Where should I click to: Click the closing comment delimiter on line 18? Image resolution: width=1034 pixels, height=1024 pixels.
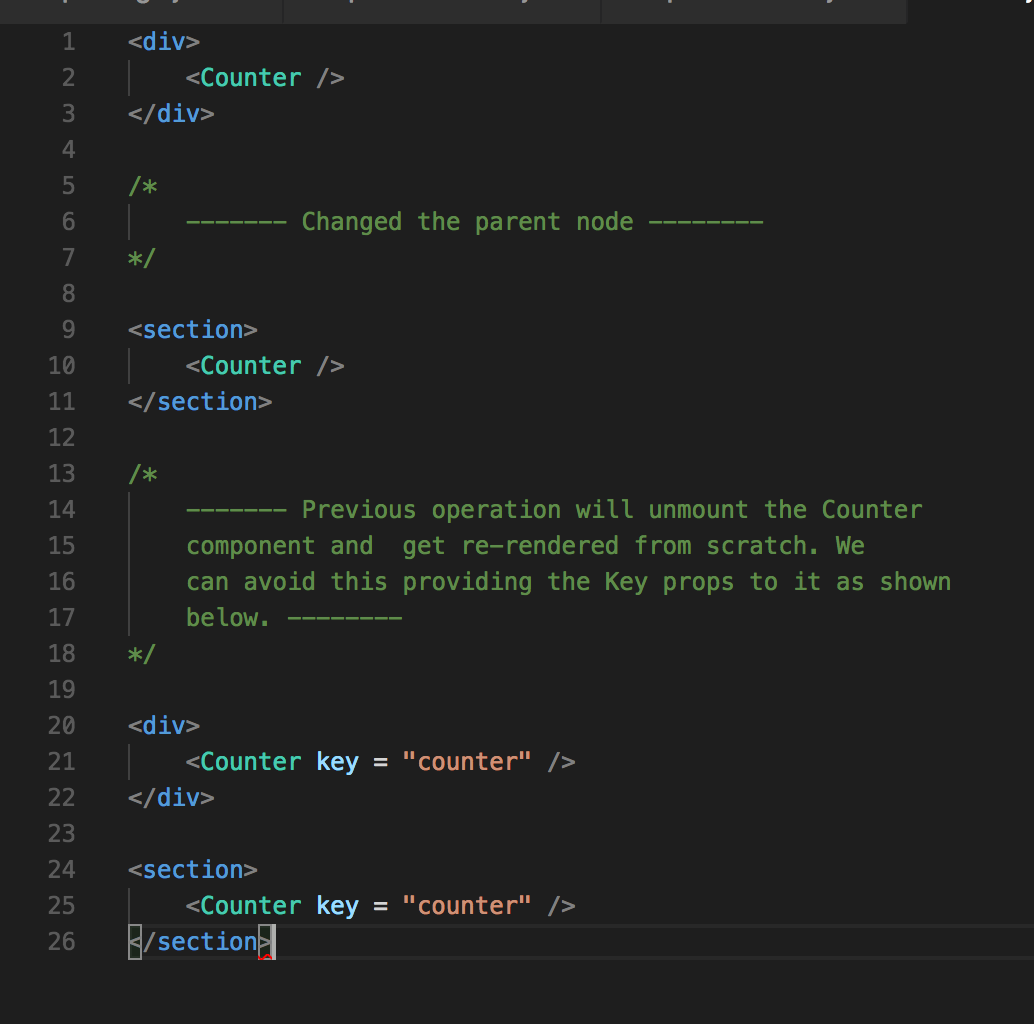142,653
